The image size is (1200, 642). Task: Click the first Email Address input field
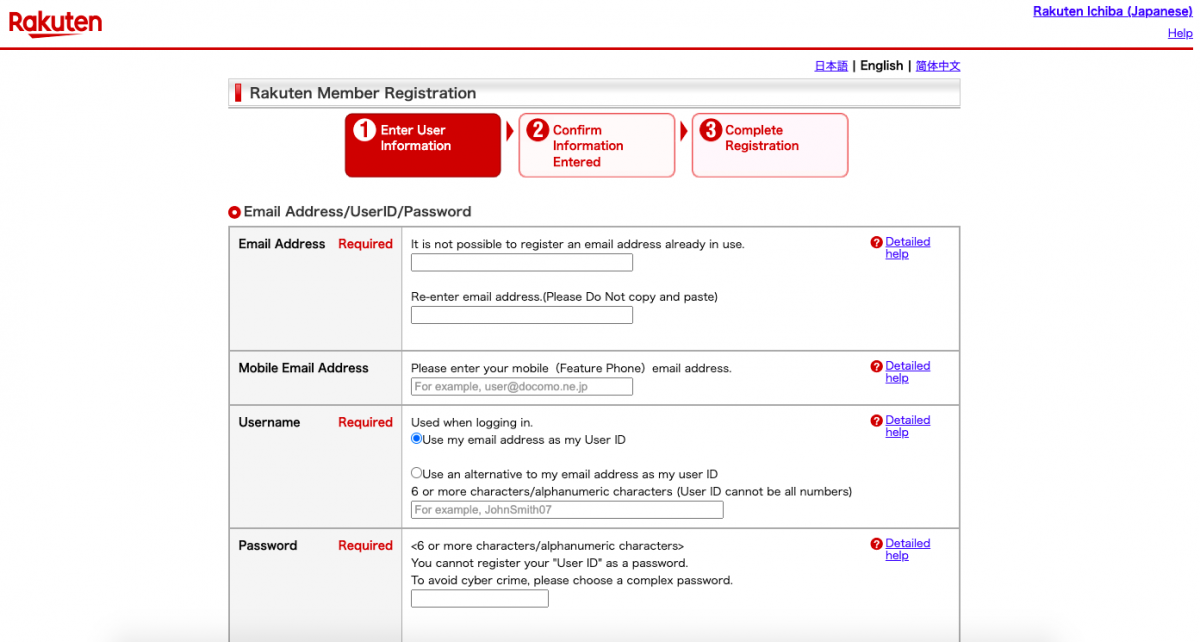(x=521, y=263)
